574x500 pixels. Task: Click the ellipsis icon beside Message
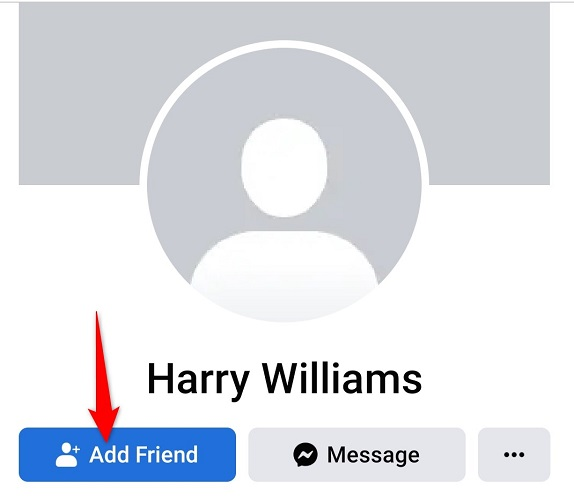514,455
